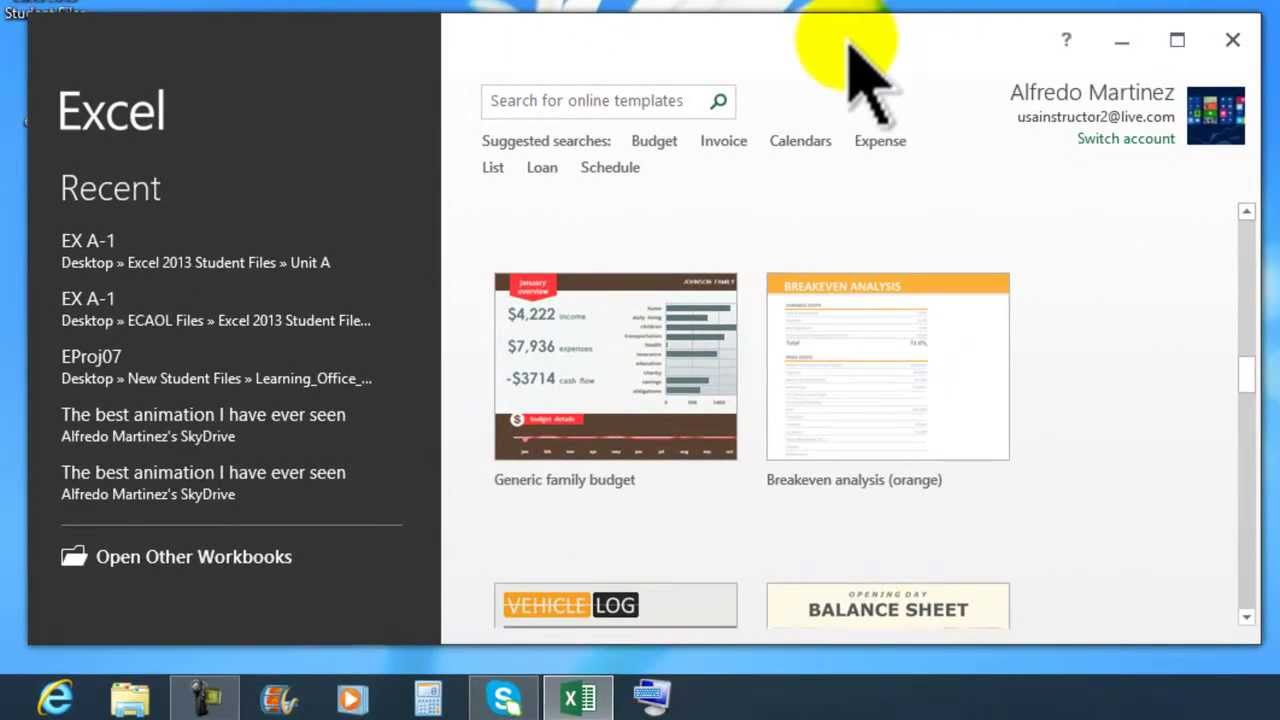Choose the Generic family budget template thumbnail
The height and width of the screenshot is (720, 1280).
coord(616,366)
